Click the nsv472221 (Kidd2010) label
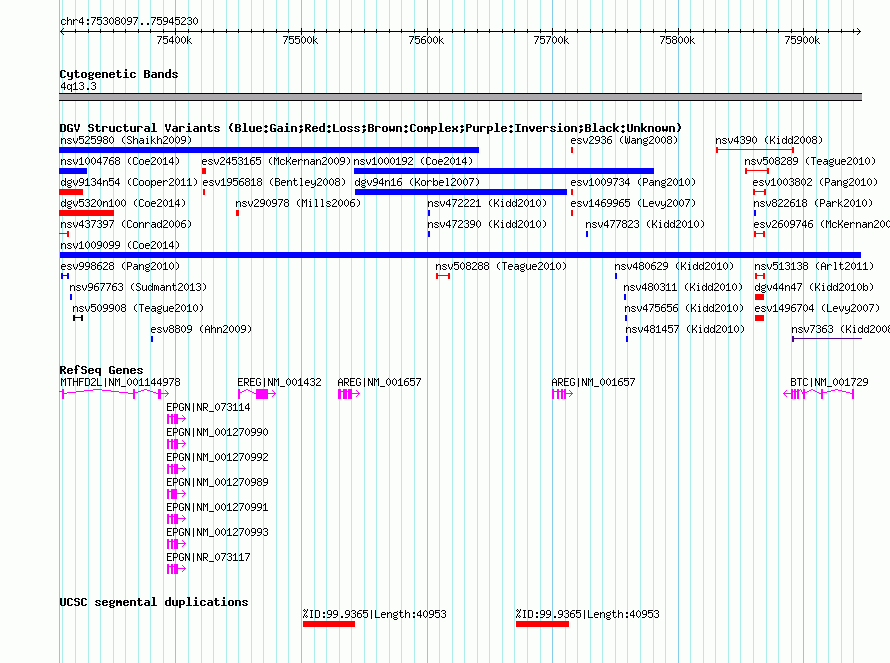890x663 pixels. click(x=487, y=203)
